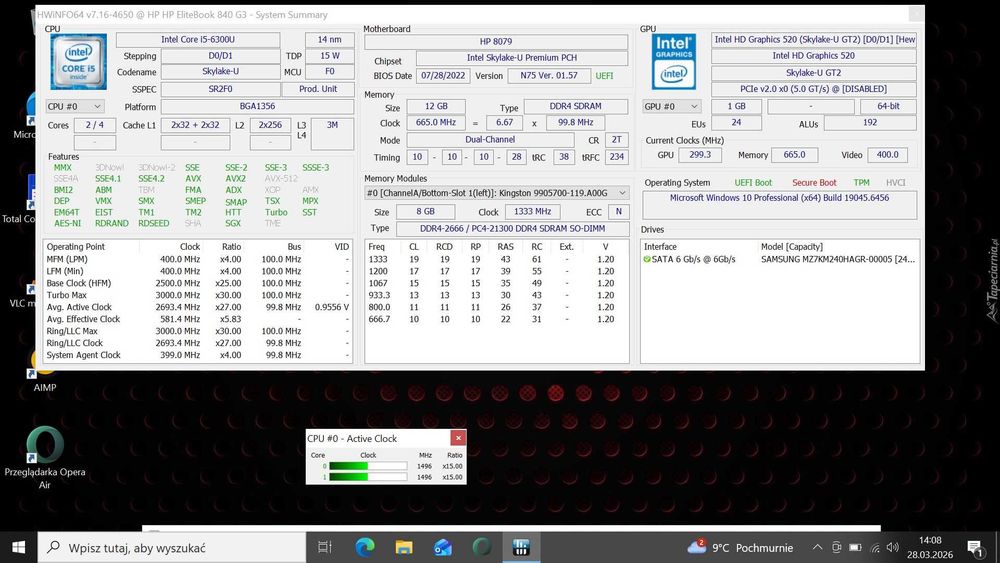Open the weather widget showing 9°C Pochmurnie

[740, 547]
